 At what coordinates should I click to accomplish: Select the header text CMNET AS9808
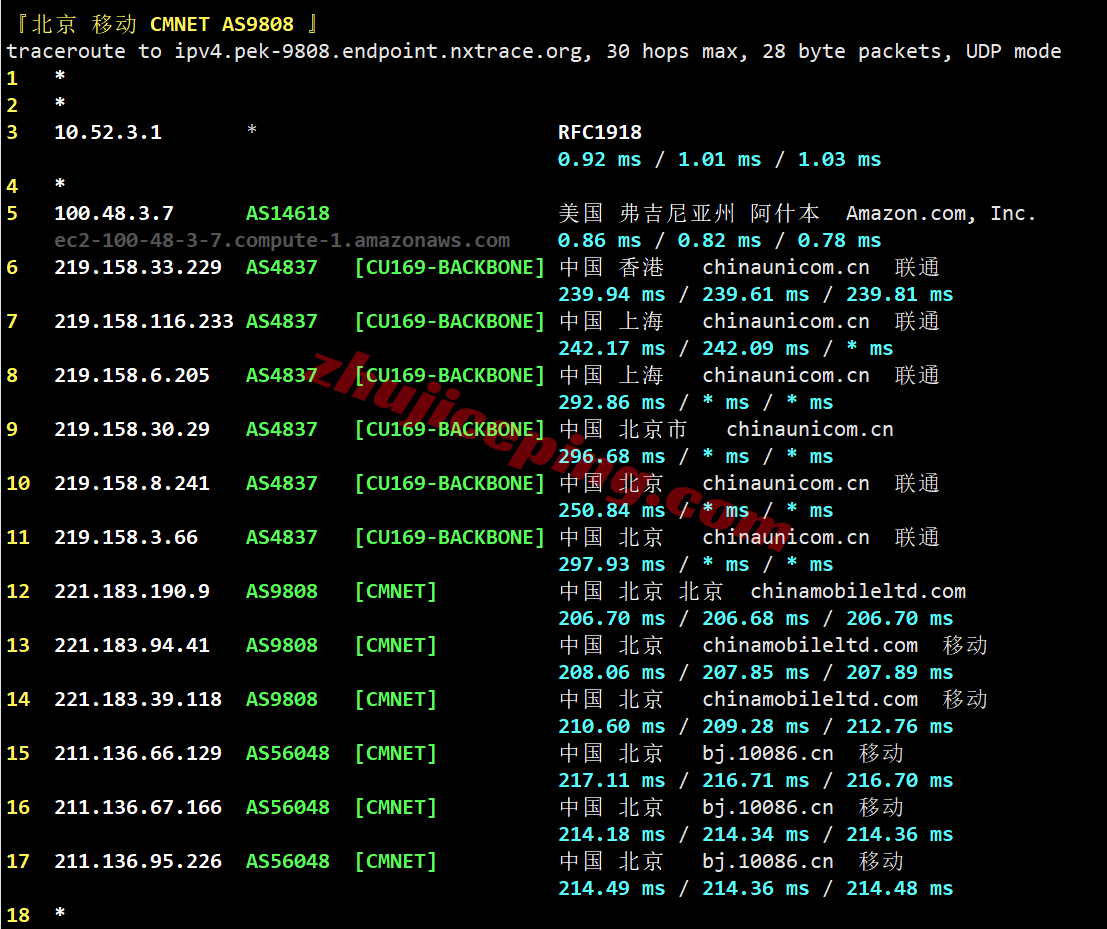click(x=222, y=24)
